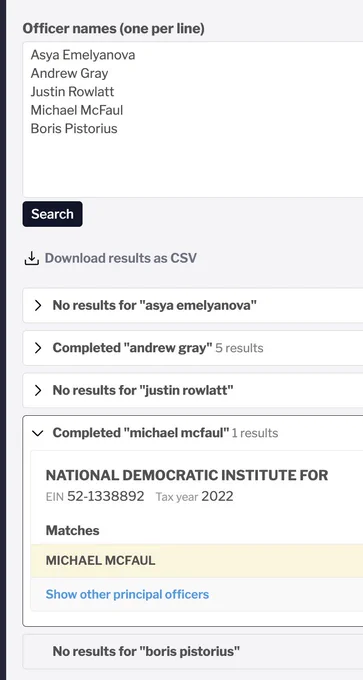Click the Asya Emelyanova line in textarea

(83, 55)
